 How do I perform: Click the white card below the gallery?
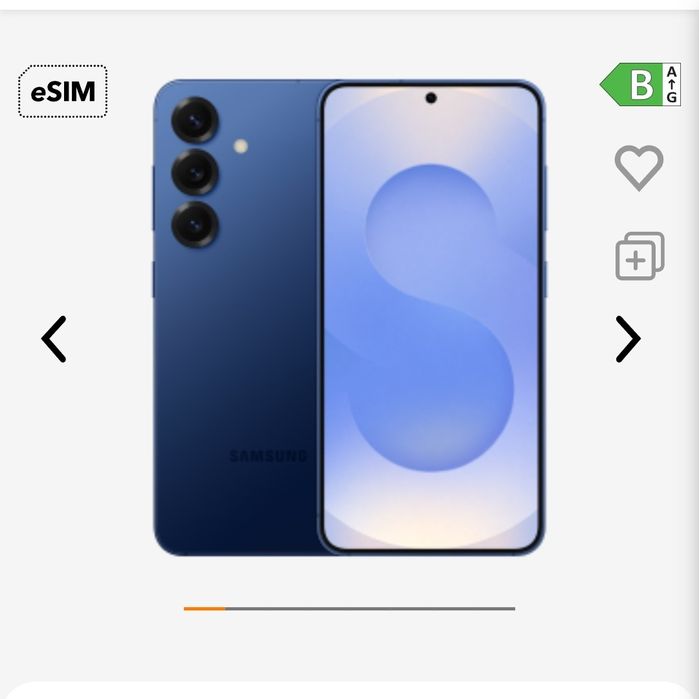click(350, 690)
